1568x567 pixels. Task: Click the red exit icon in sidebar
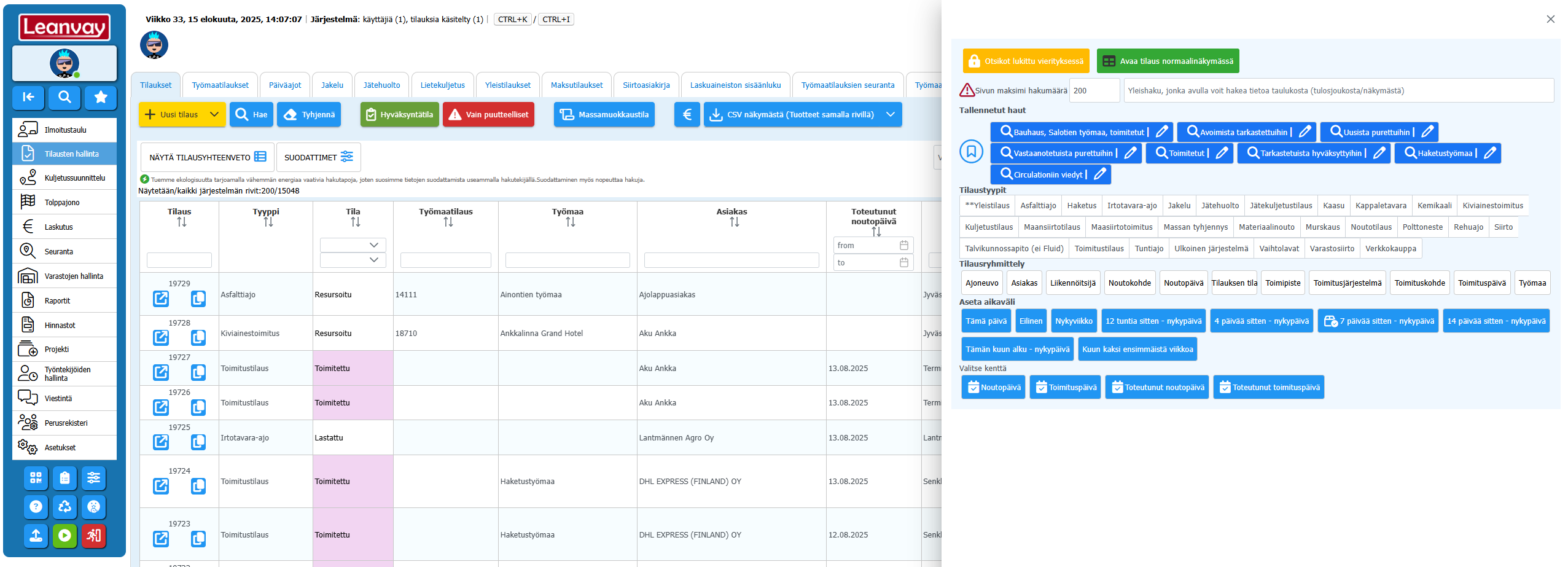pos(93,536)
